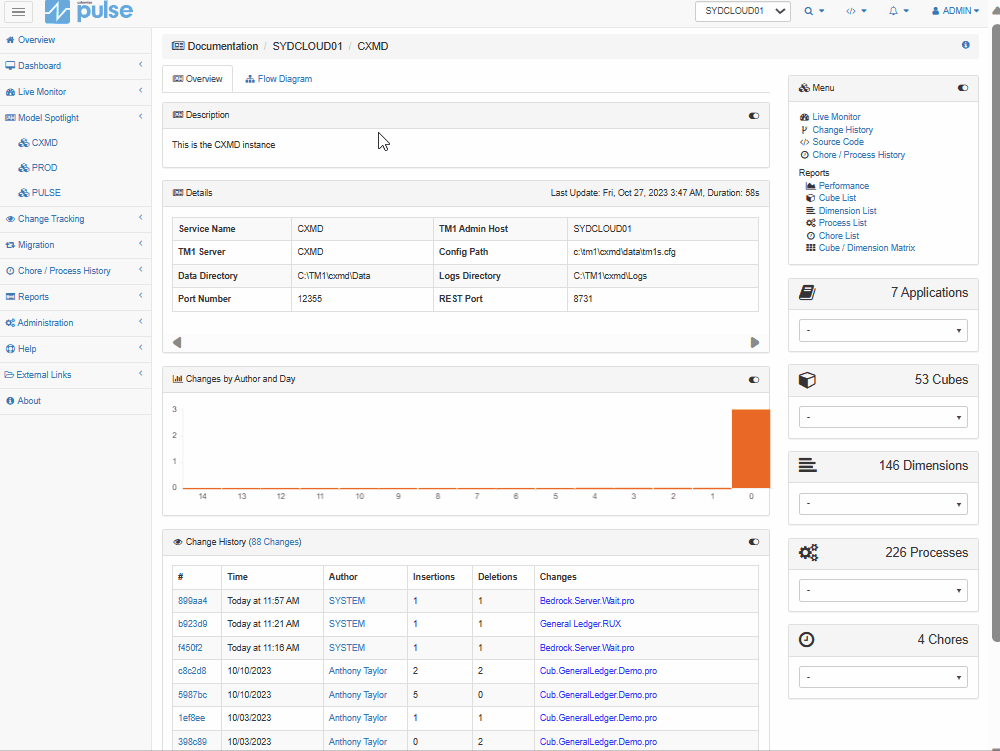Click the info icon beside the breadcrumb

[x=966, y=45]
